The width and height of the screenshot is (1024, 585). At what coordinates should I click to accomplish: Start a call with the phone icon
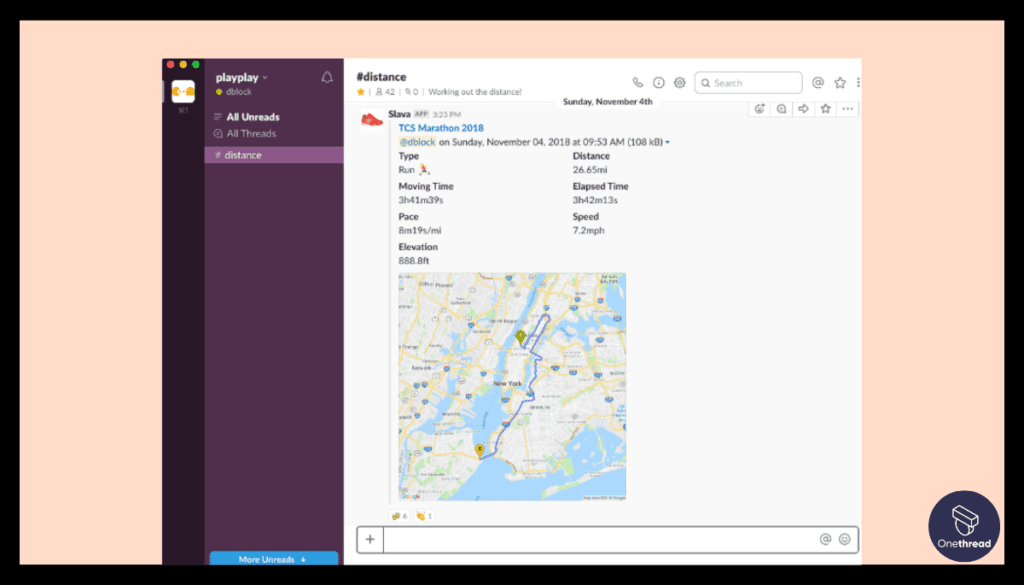coord(637,83)
